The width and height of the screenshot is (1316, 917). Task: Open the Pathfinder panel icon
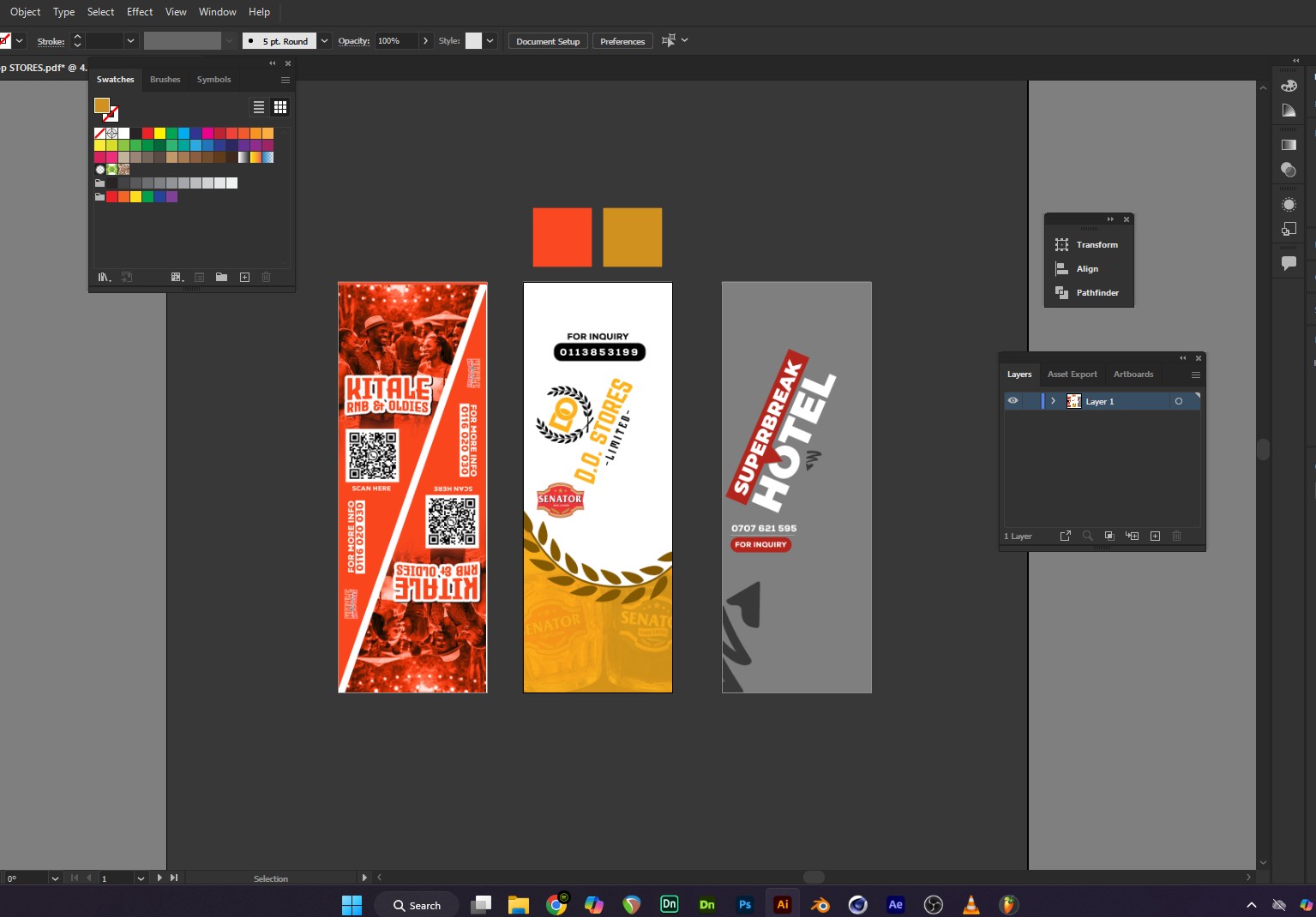(x=1061, y=292)
